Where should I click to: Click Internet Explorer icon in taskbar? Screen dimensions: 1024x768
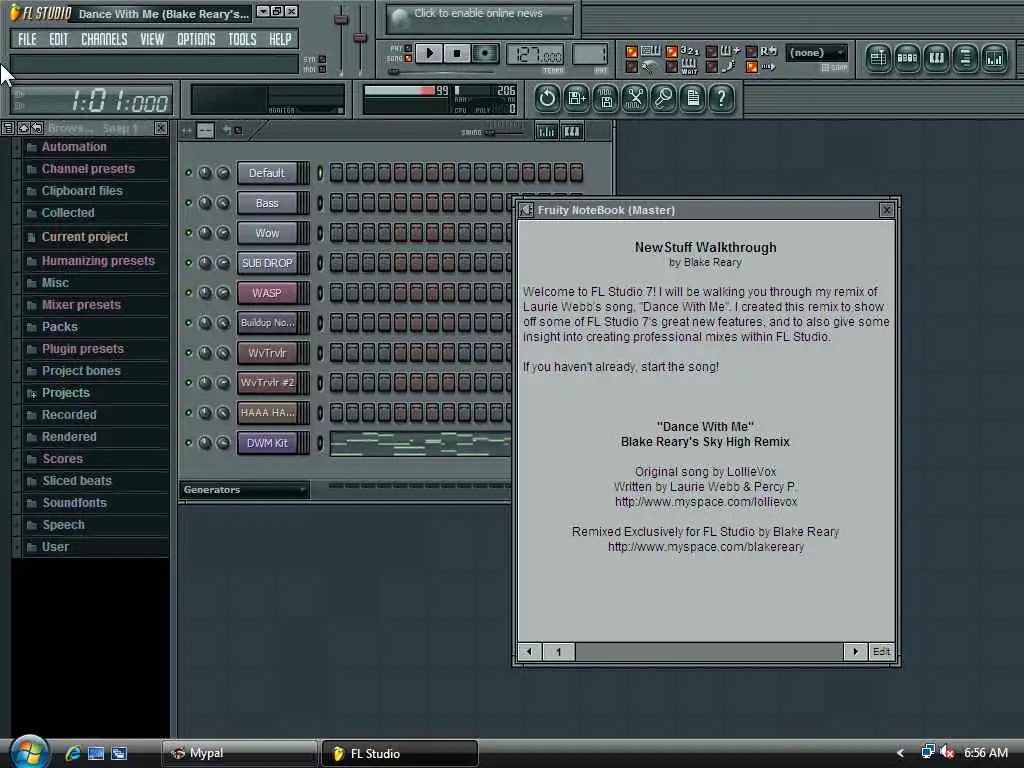point(72,753)
